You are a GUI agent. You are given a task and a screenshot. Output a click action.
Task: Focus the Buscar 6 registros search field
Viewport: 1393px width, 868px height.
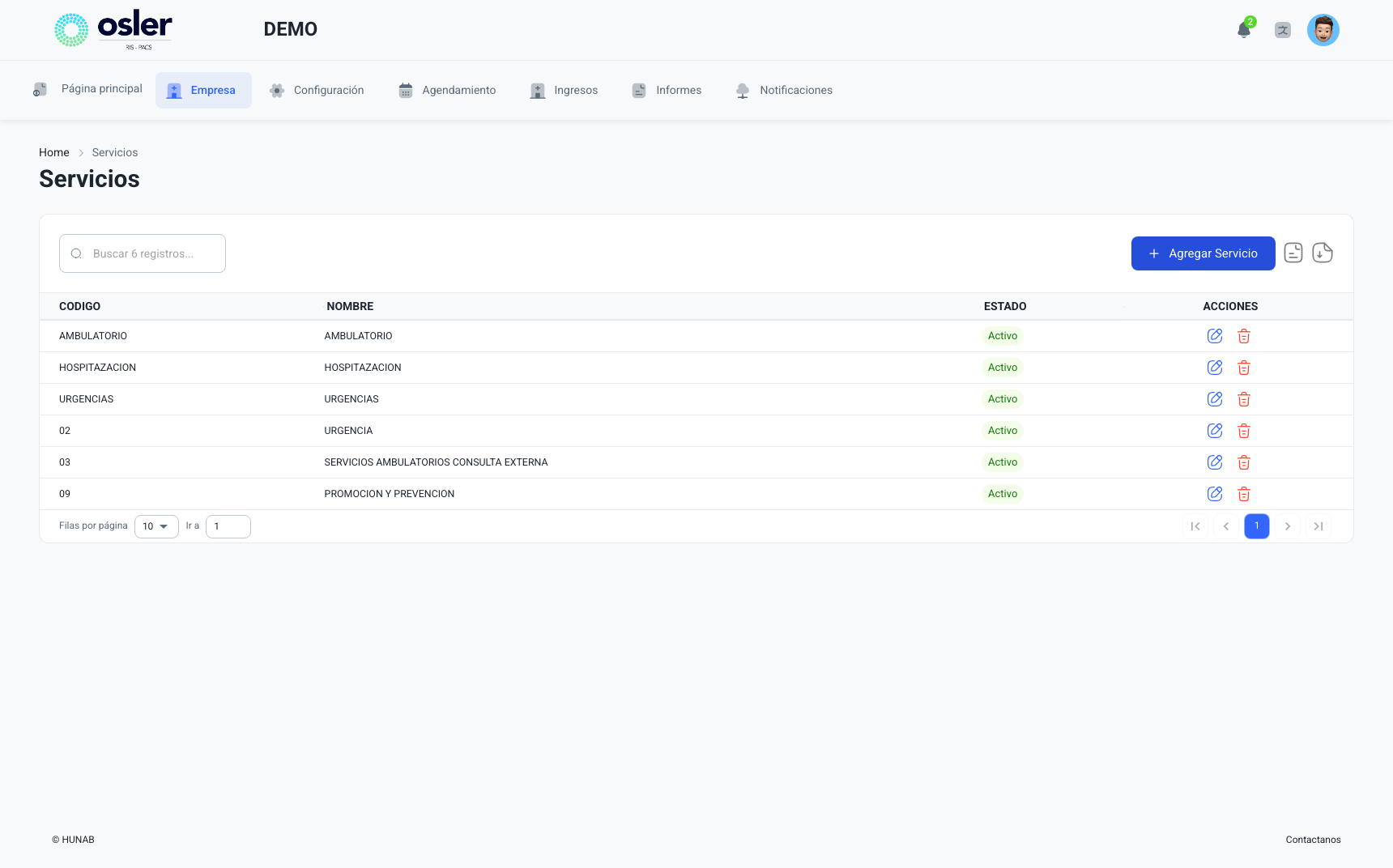[143, 253]
